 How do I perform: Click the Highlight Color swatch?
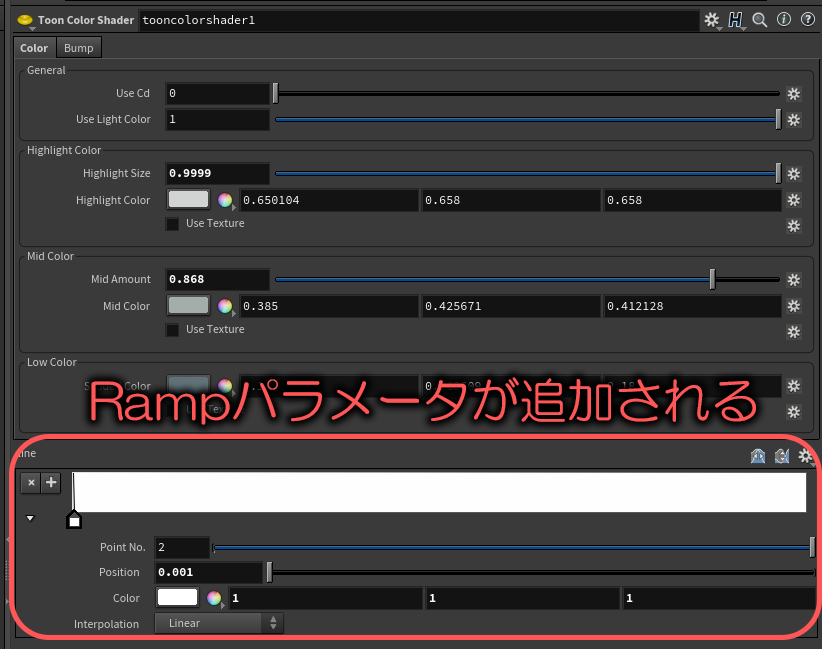(188, 200)
